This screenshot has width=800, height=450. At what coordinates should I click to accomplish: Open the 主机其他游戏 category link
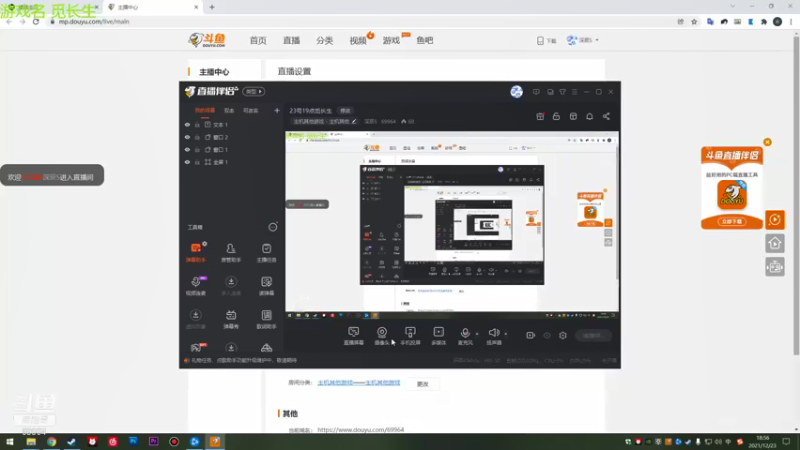[x=359, y=383]
